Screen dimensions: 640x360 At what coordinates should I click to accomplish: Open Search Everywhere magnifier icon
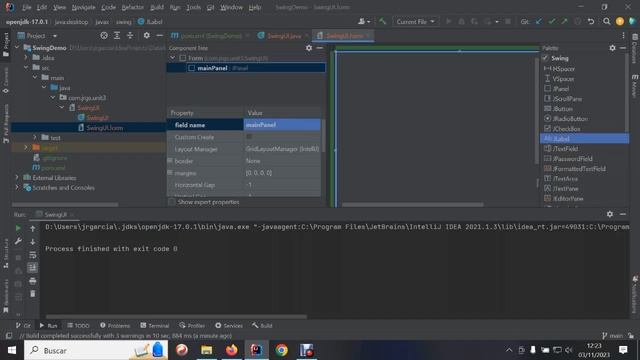point(607,21)
